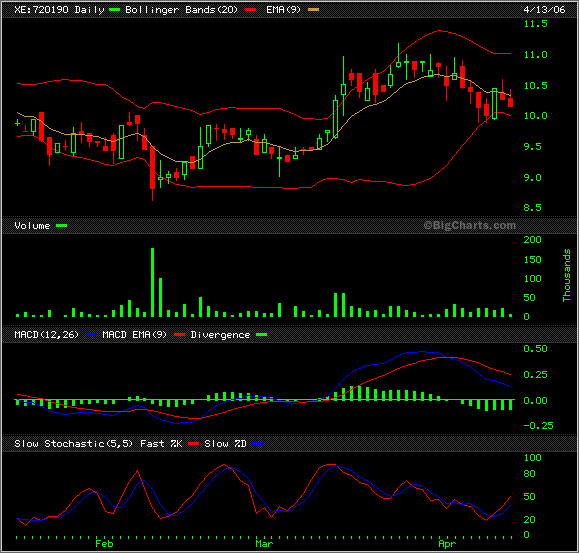
Task: Click the red Bollinger Bands legend swatch
Action: click(250, 10)
